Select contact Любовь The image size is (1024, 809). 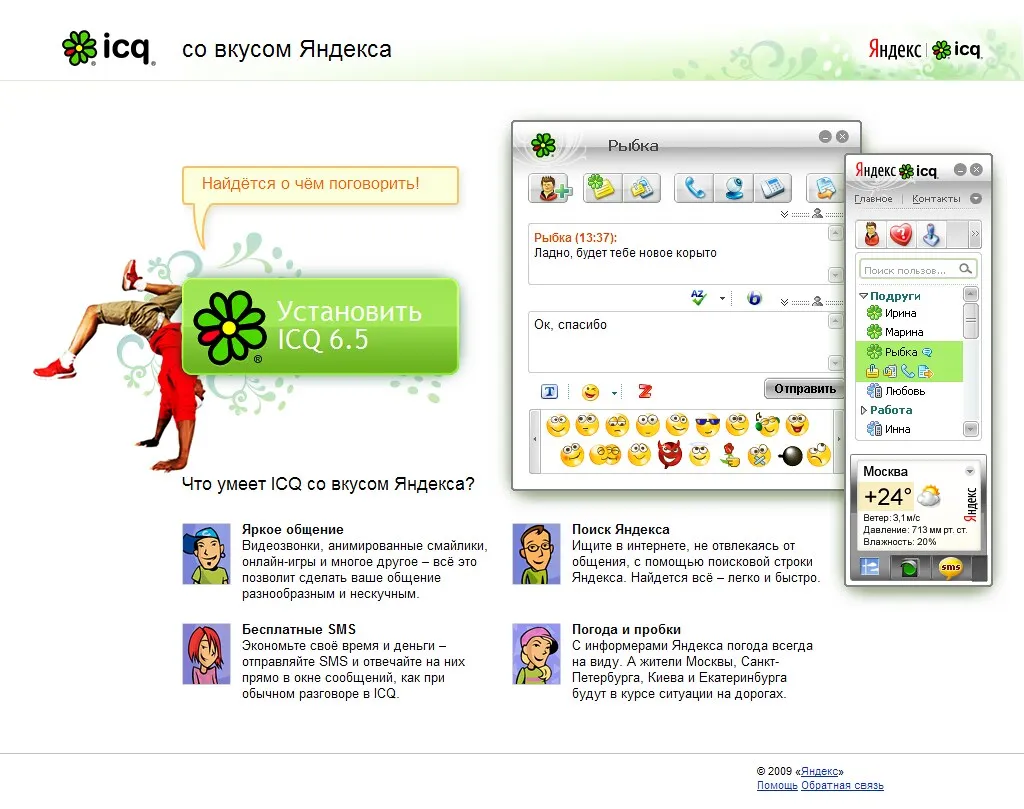pos(904,391)
